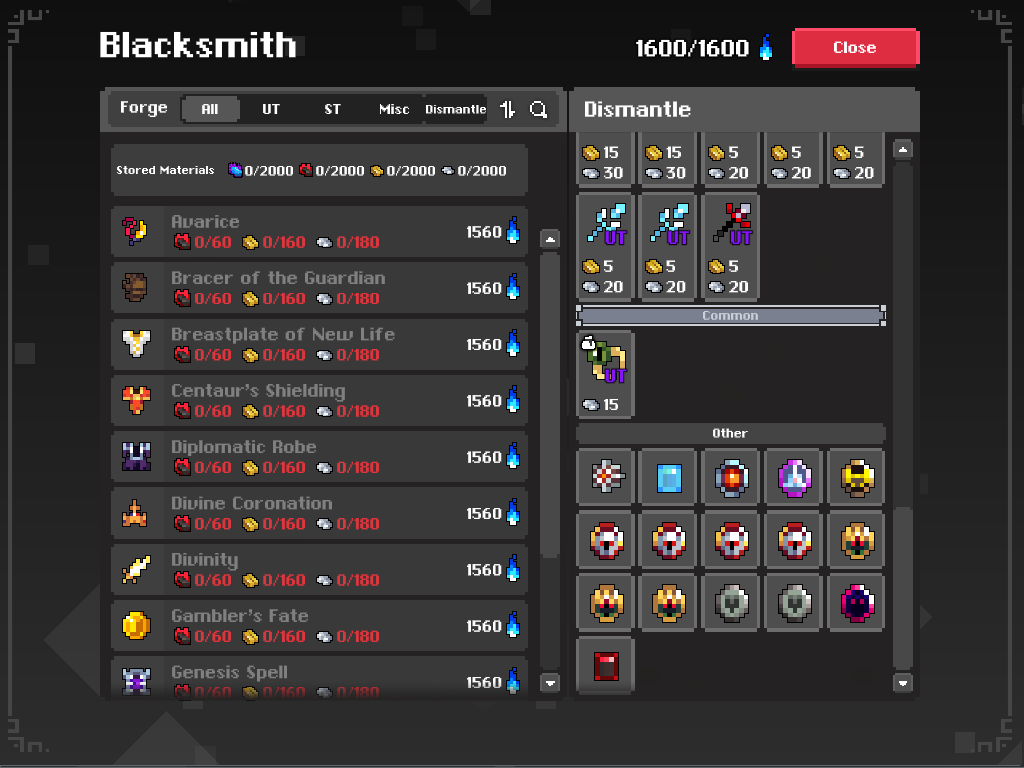Open the Dismantle tab in Forge bar
Screen dimensions: 1024x768
coord(455,109)
